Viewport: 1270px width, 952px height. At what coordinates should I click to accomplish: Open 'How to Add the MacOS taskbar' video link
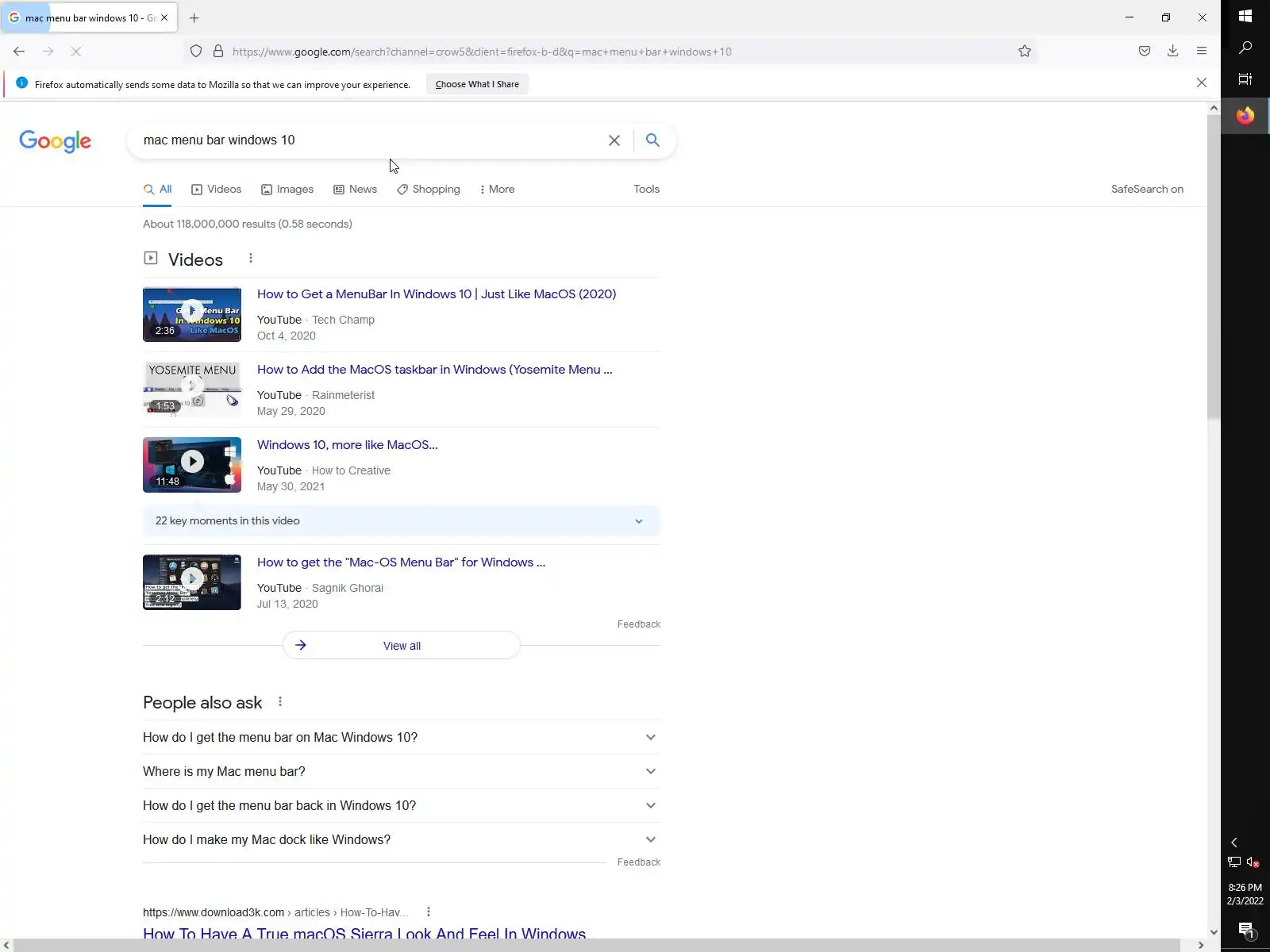[435, 370]
